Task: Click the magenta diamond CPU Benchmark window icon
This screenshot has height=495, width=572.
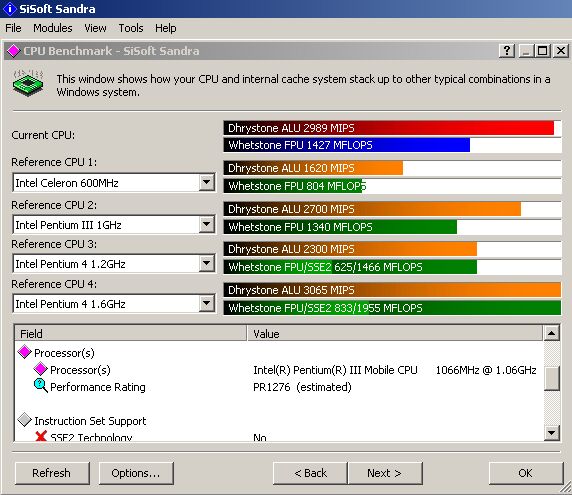Action: coord(13,51)
